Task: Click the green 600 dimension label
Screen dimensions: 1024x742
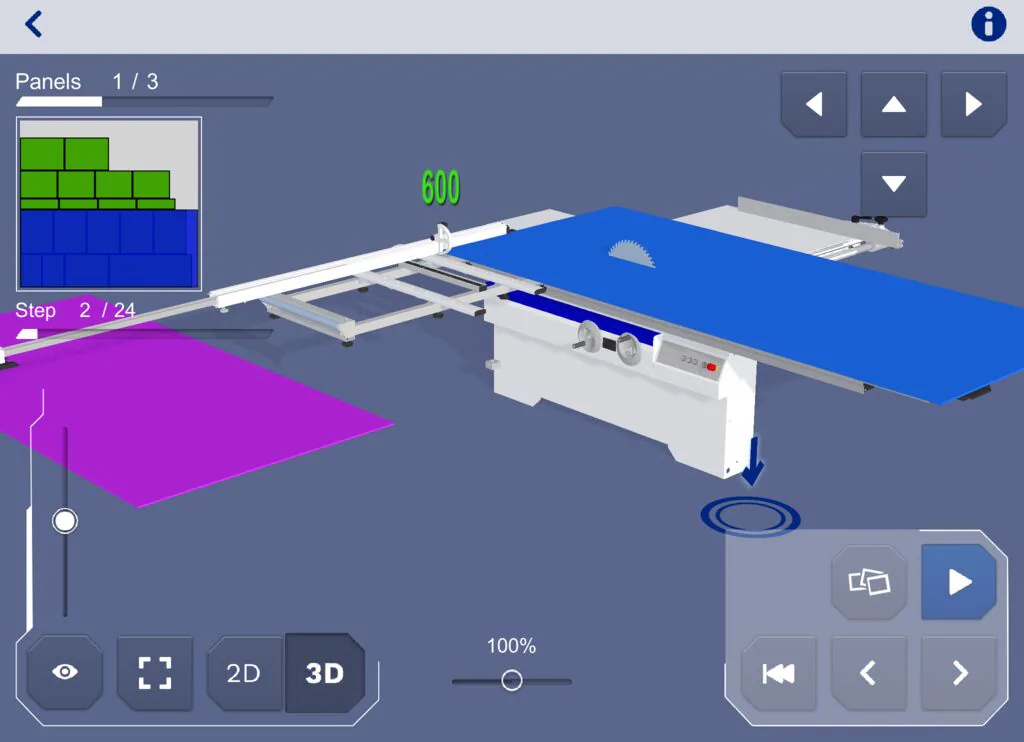Action: 440,188
